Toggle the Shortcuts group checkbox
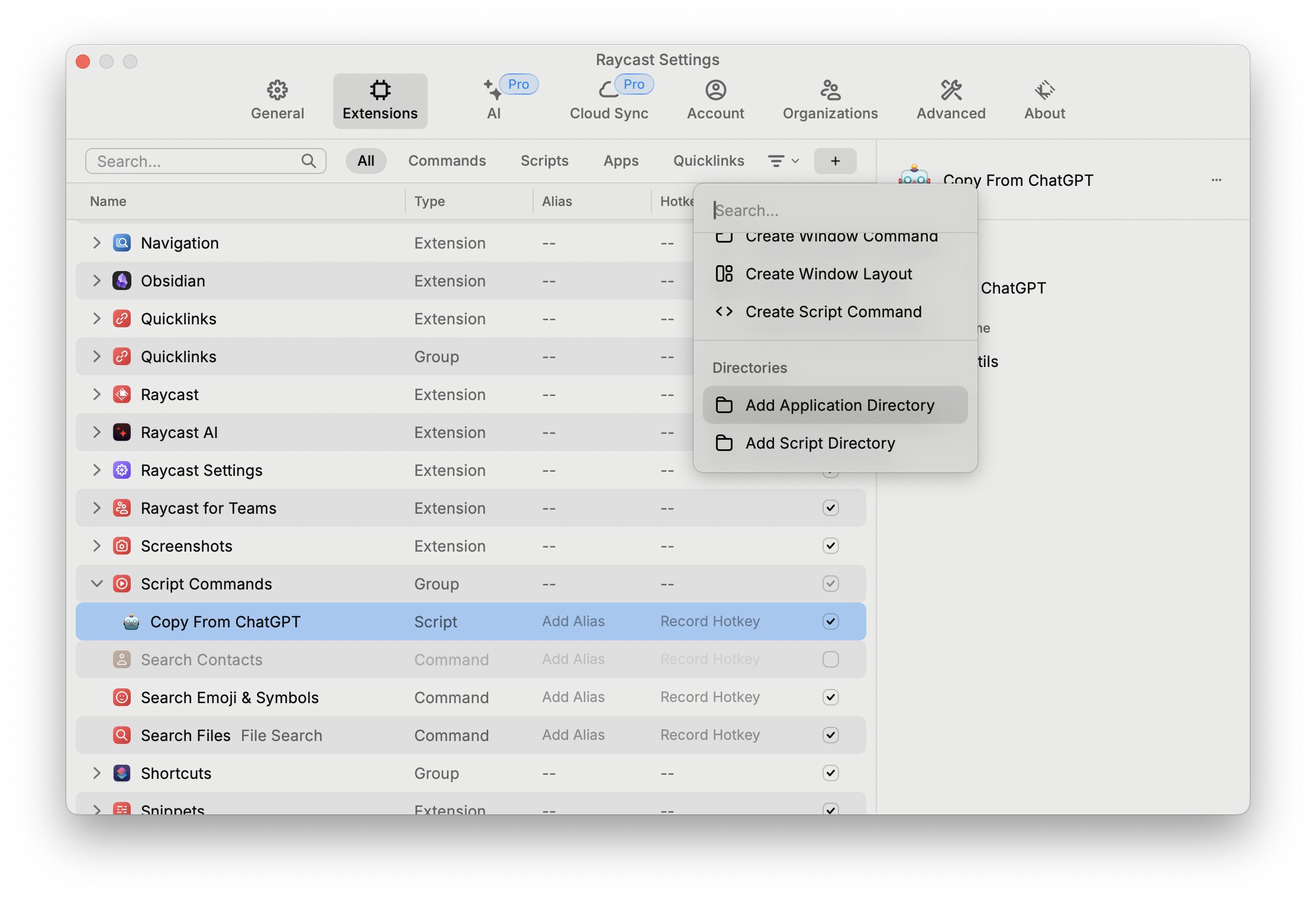1316x902 pixels. [831, 774]
